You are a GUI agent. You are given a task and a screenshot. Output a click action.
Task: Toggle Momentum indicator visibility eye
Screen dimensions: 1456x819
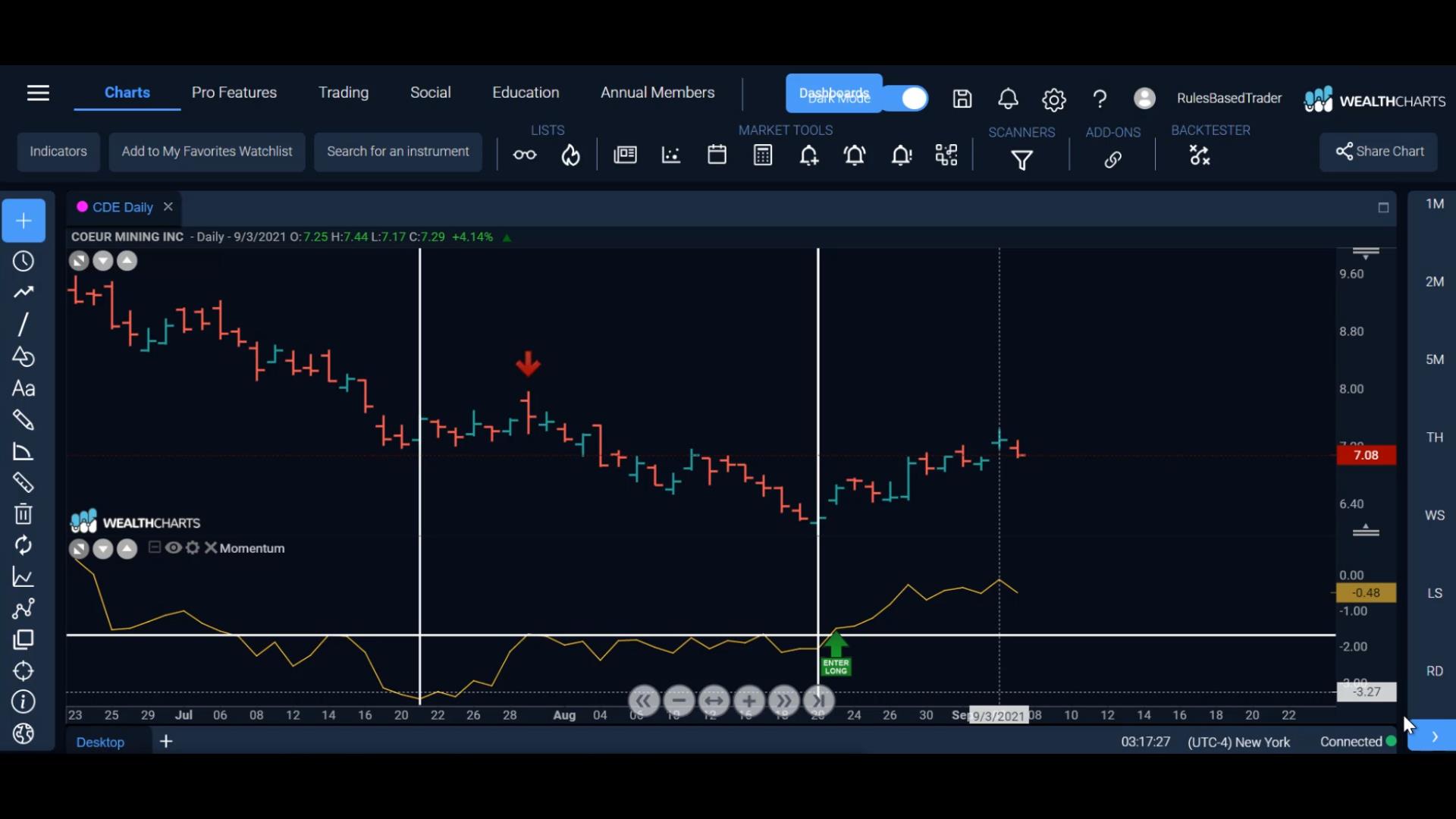click(x=174, y=548)
